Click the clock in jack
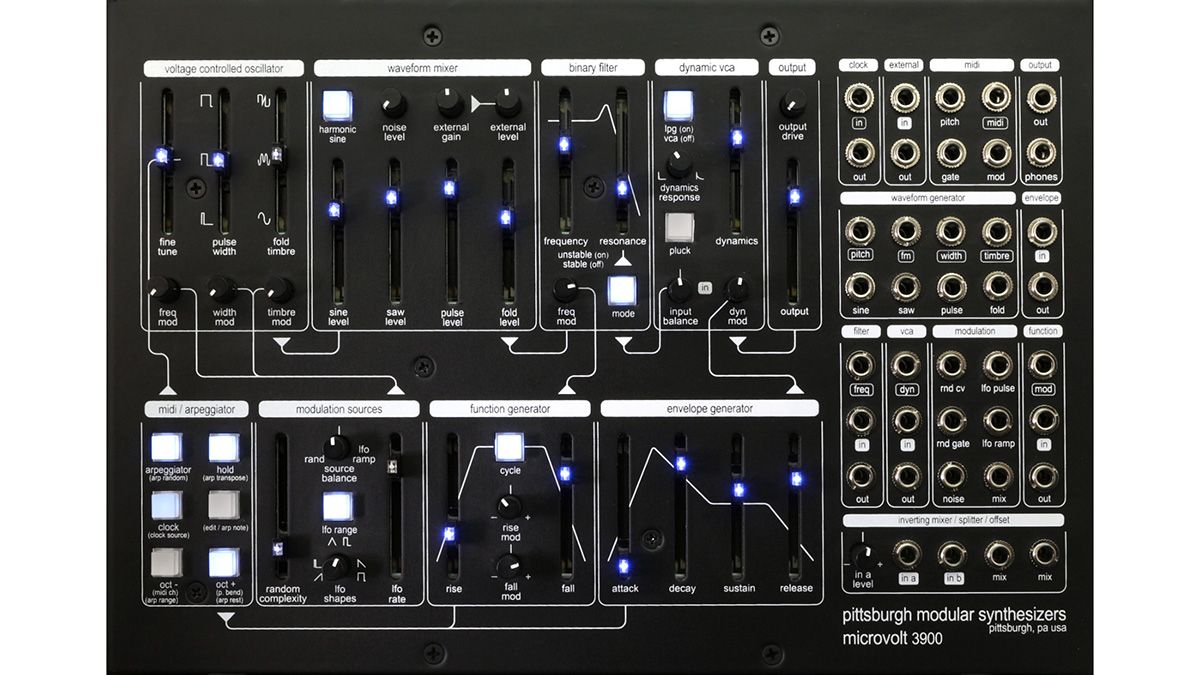This screenshot has height=675, width=1200. tap(859, 97)
